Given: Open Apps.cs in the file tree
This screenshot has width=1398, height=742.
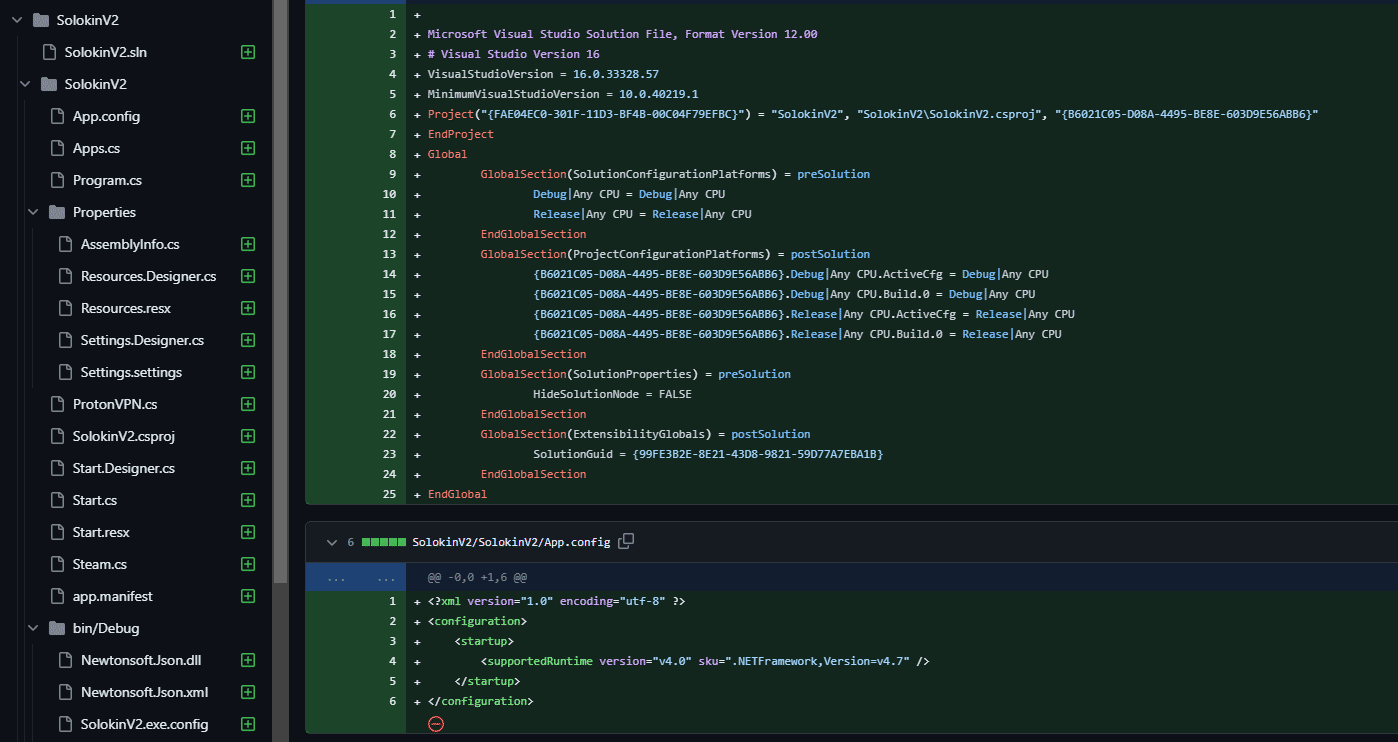Looking at the screenshot, I should (x=96, y=148).
